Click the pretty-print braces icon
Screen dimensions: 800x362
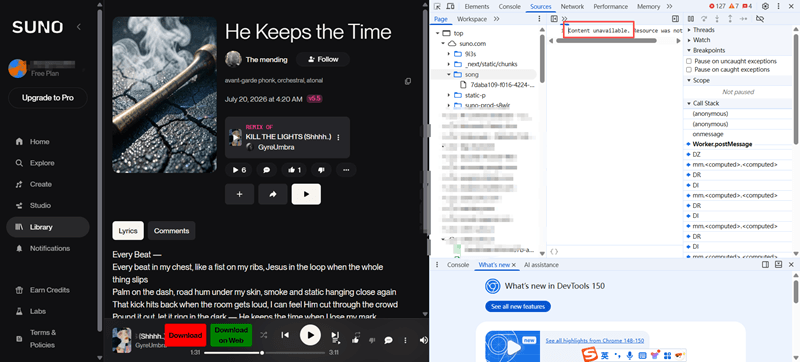click(x=555, y=251)
